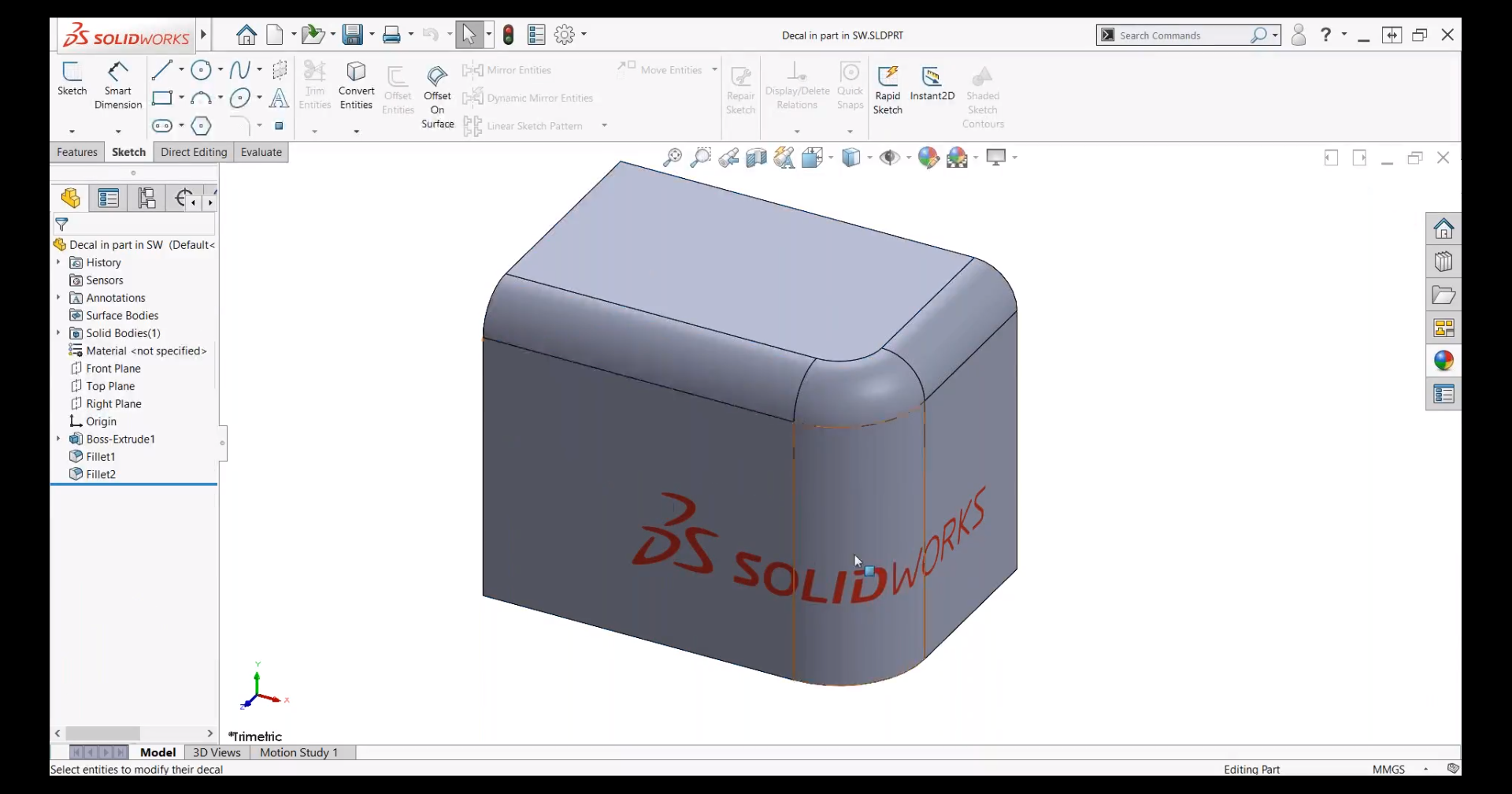
Task: Open the MMGS unit system dropdown
Action: (1425, 769)
